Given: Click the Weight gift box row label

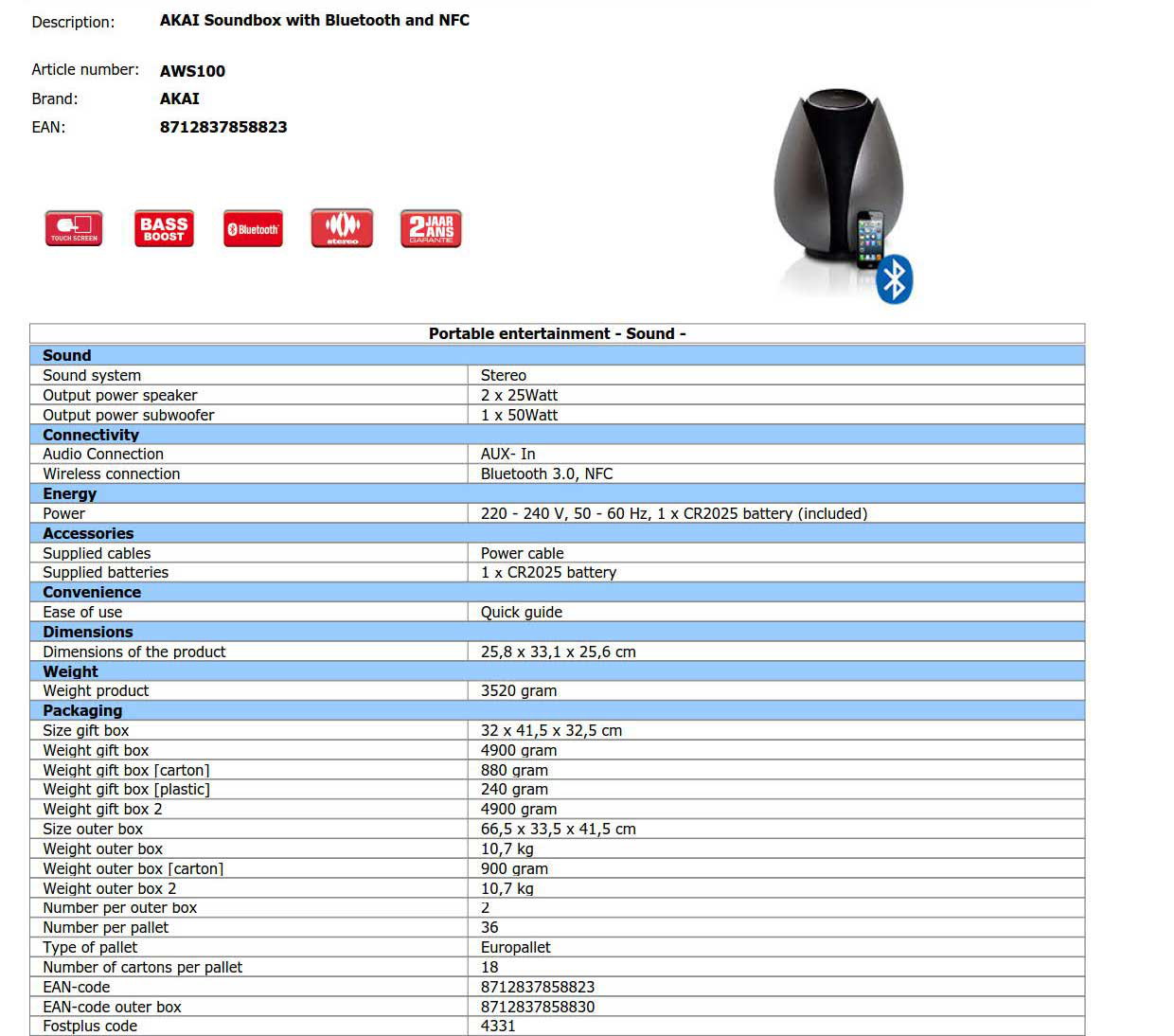Looking at the screenshot, I should tap(96, 750).
